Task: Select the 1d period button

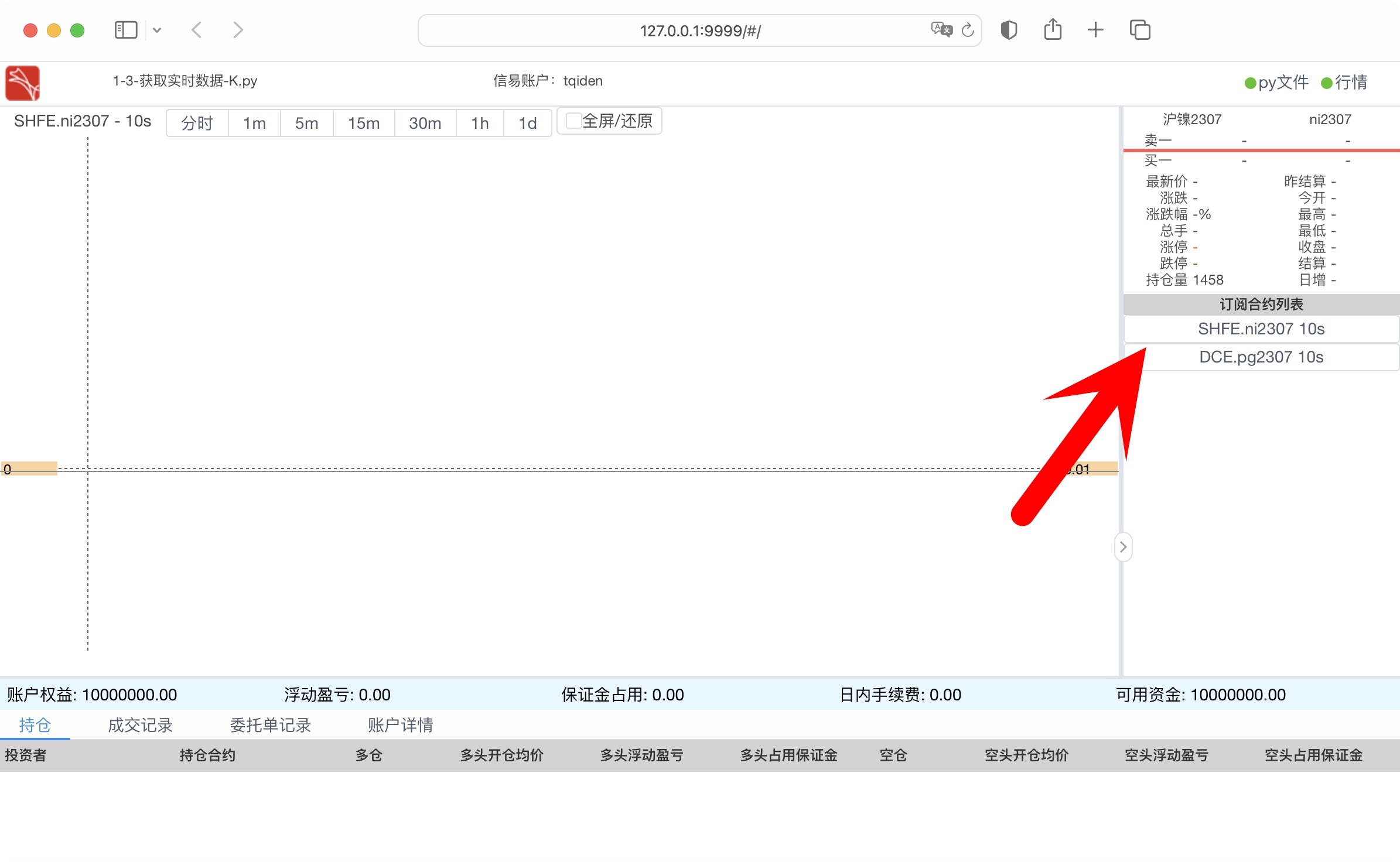Action: coord(527,123)
